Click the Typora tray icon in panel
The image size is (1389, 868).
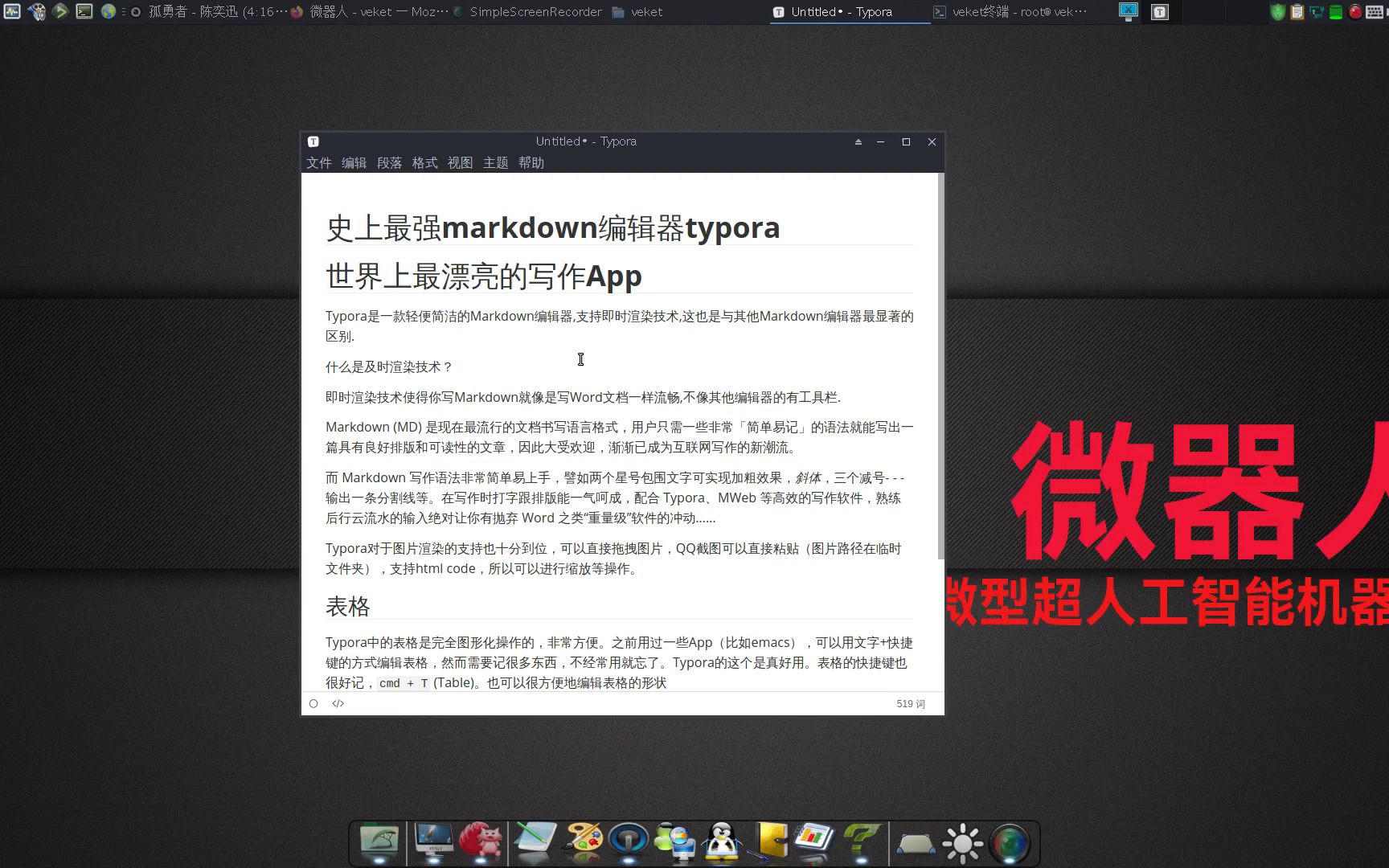1159,12
